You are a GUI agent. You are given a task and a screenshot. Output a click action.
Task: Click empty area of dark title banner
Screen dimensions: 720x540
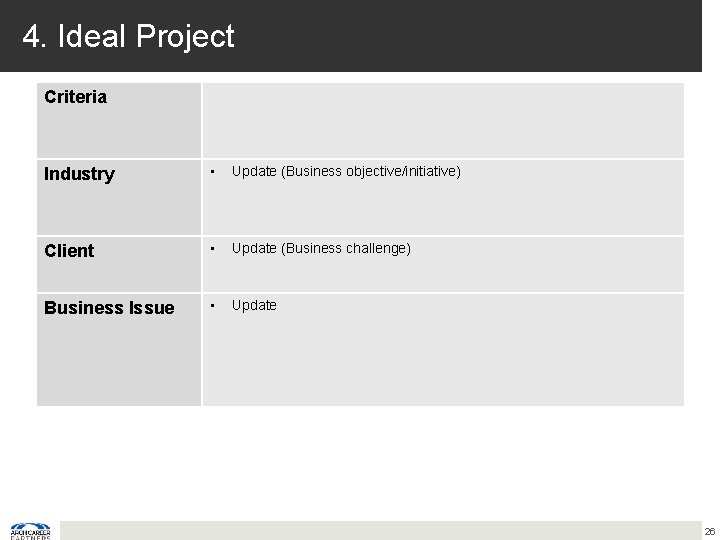pos(480,37)
